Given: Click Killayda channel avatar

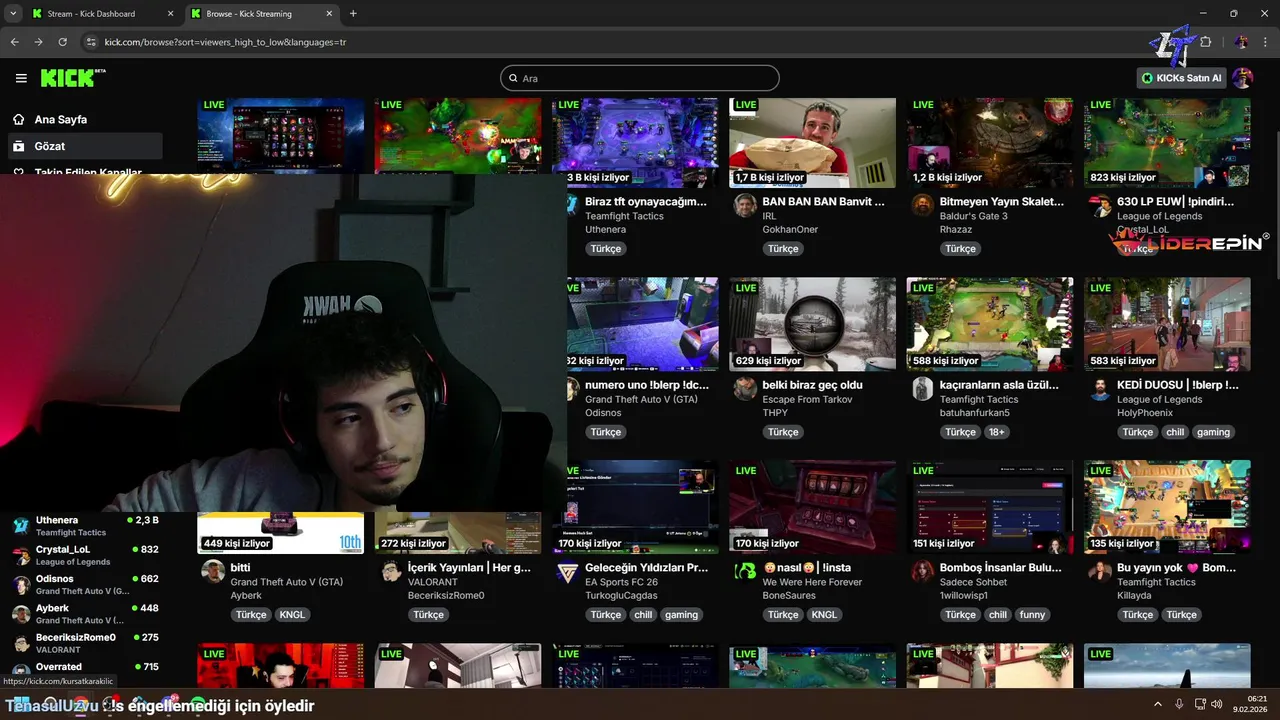Looking at the screenshot, I should [x=1099, y=571].
